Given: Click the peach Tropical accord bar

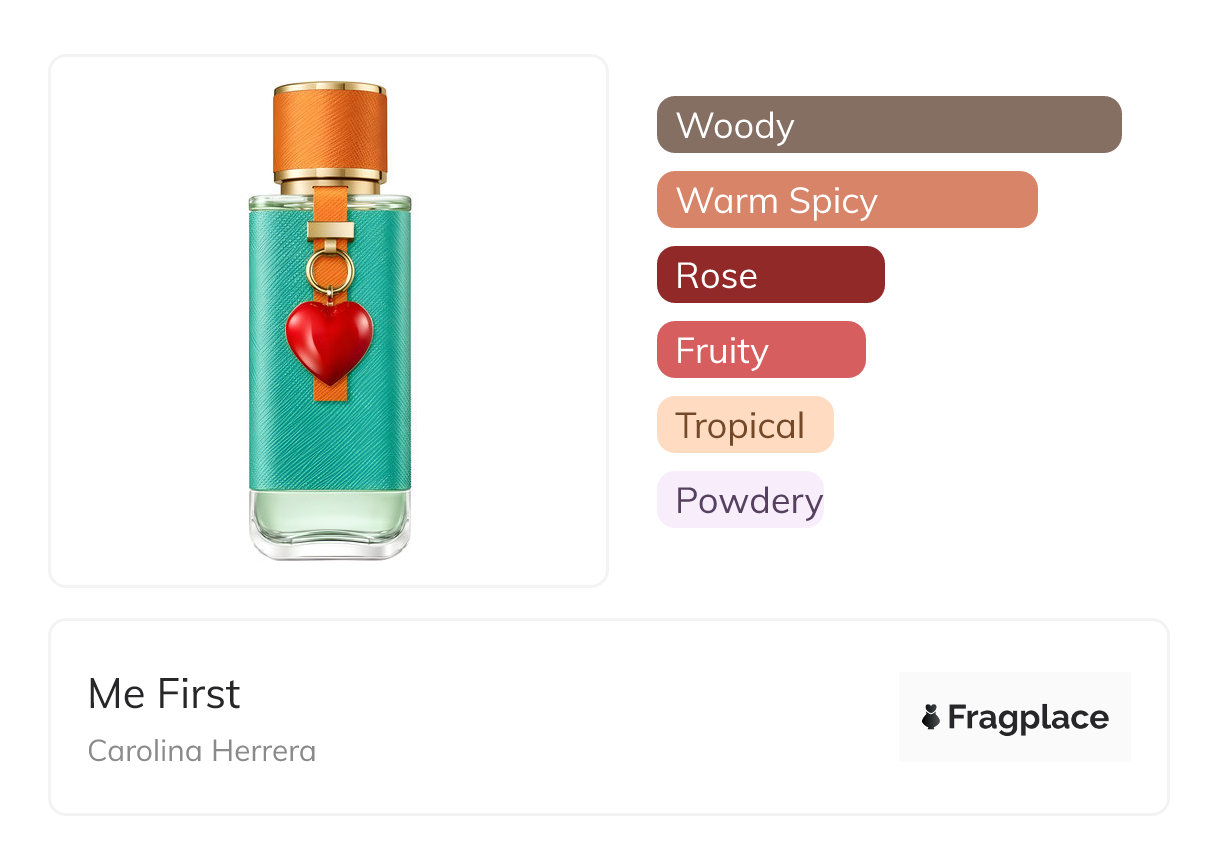Looking at the screenshot, I should pyautogui.click(x=744, y=425).
